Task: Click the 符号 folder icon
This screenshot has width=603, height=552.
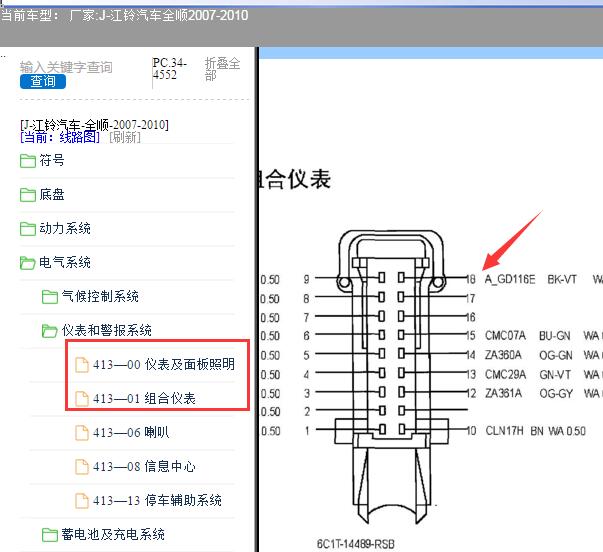Action: [28, 161]
